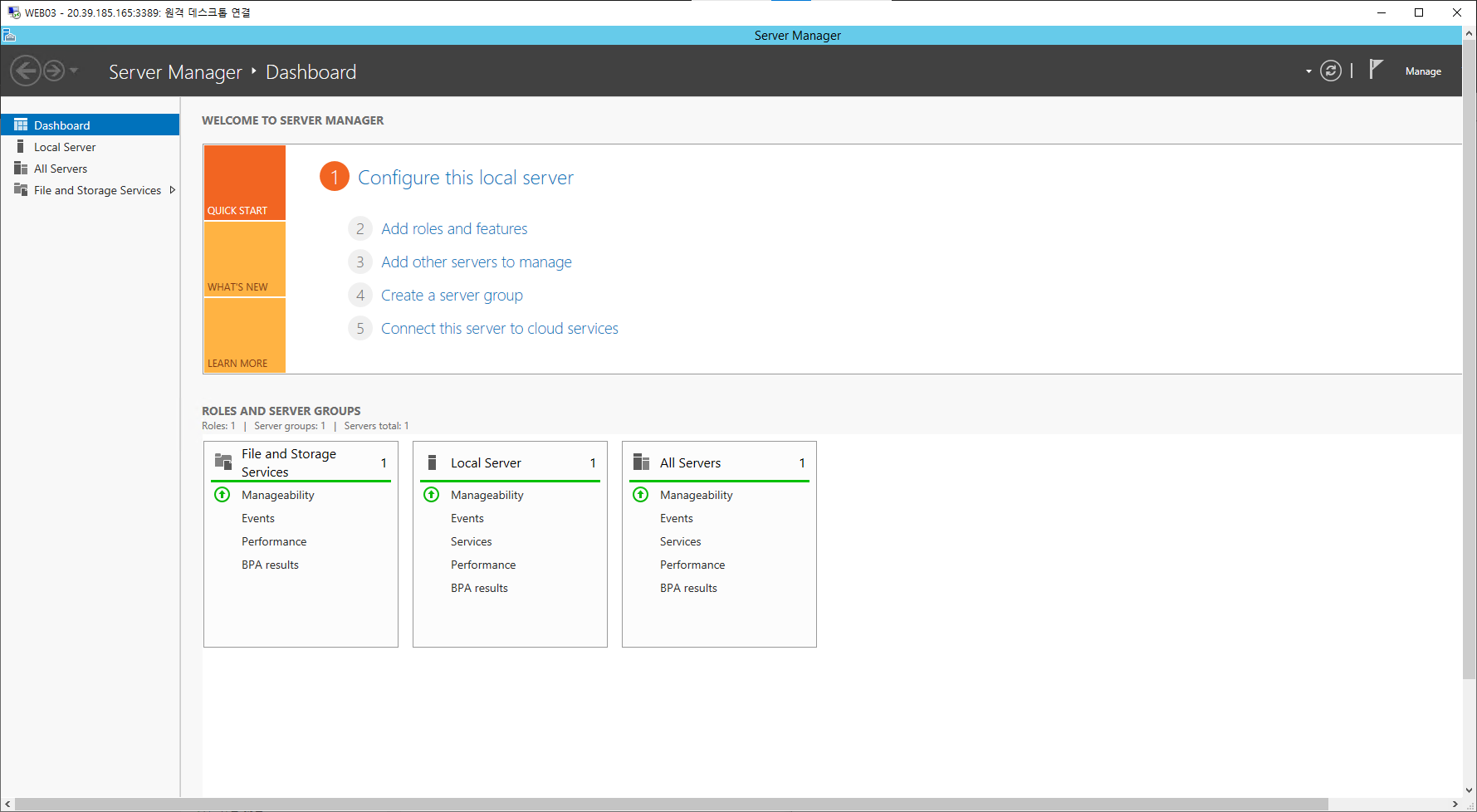Open Events in Local Server tile
1477x812 pixels.
point(467,518)
